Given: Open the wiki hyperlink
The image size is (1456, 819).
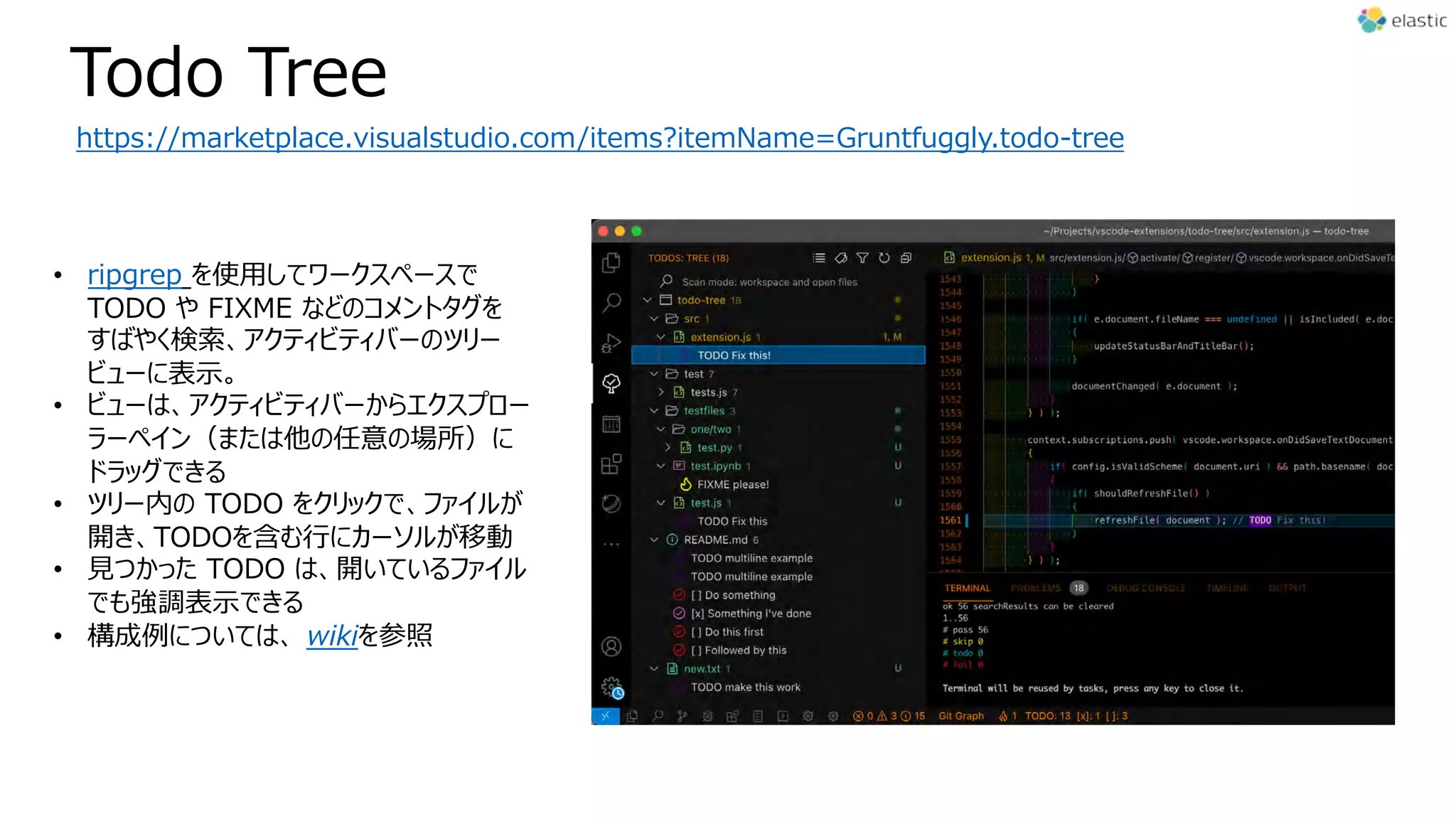Looking at the screenshot, I should pyautogui.click(x=332, y=636).
